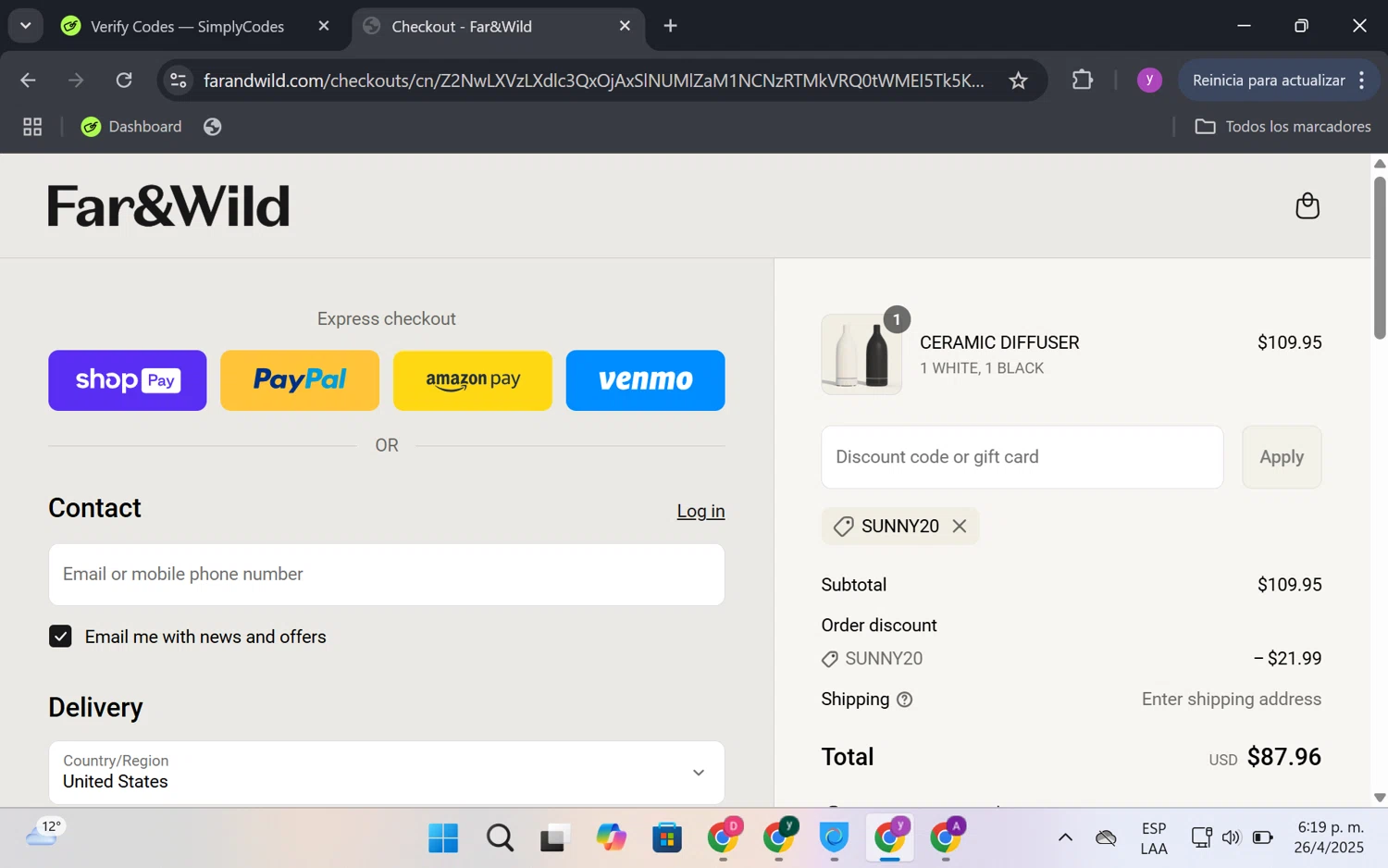Open the volume control in system tray
The image size is (1388, 868).
pyautogui.click(x=1231, y=838)
